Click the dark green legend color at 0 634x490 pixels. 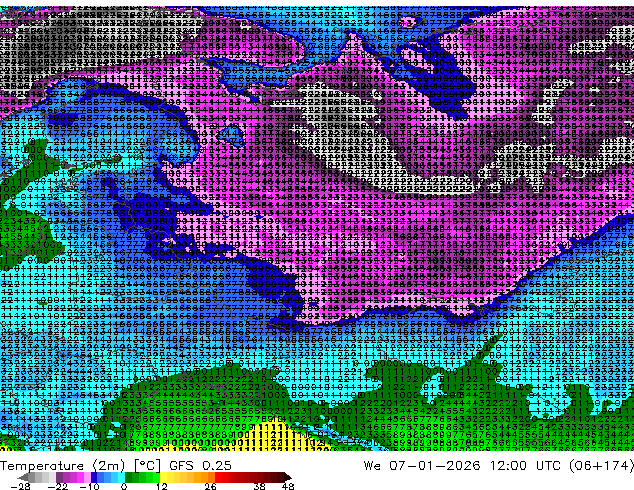click(x=128, y=477)
